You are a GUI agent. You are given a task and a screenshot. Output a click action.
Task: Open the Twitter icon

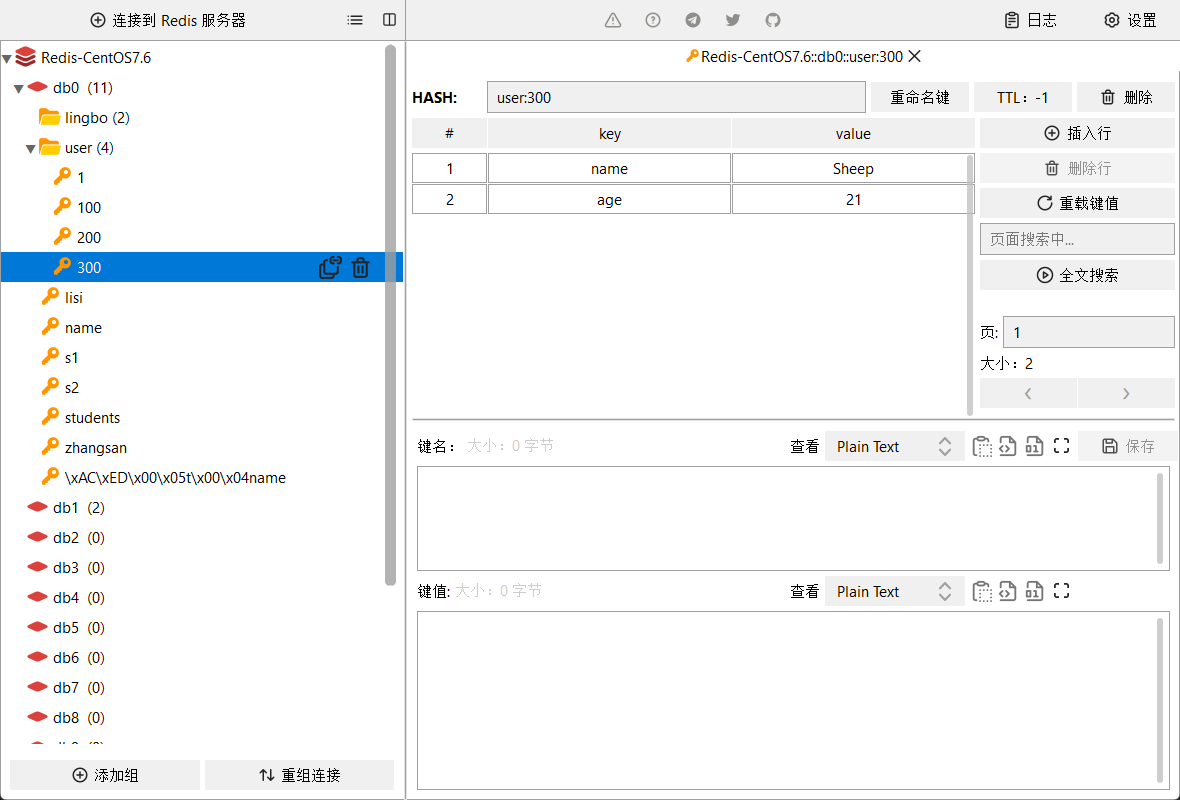point(733,20)
